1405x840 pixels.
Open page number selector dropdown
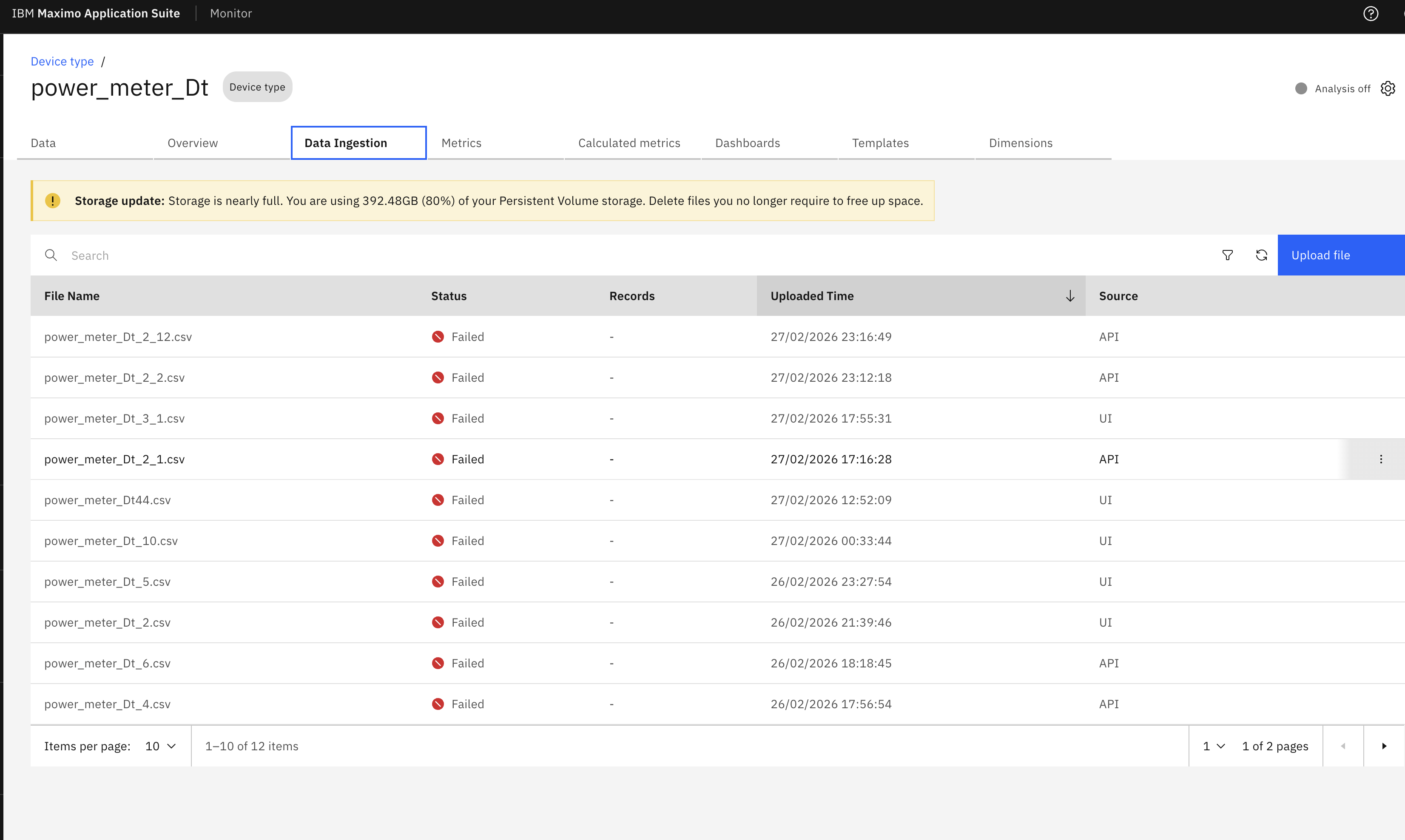coord(1214,746)
